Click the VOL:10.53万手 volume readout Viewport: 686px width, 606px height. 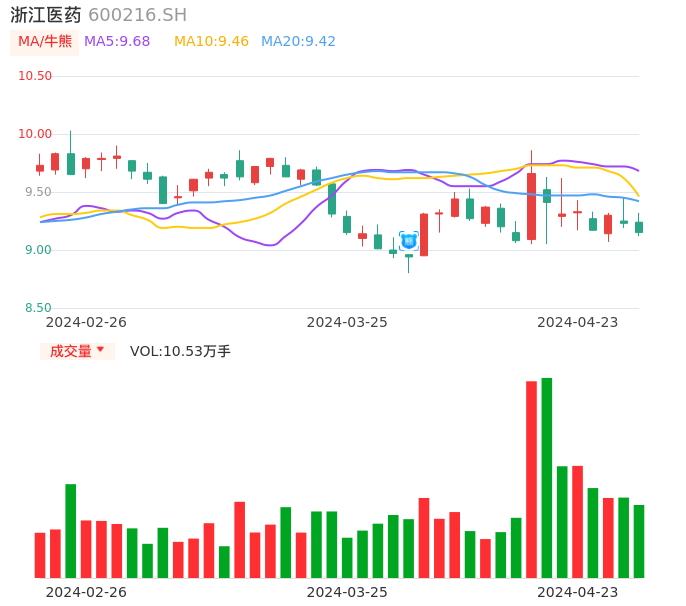point(180,351)
